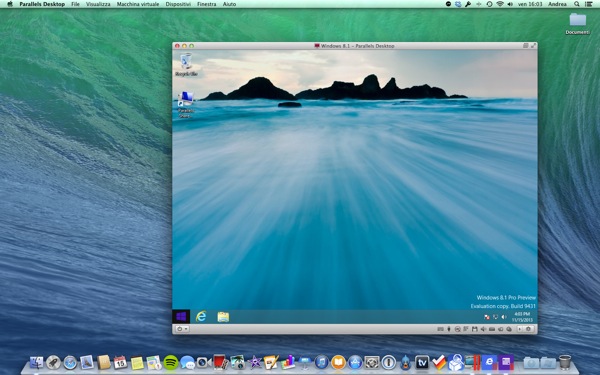Open iTunes in the Dock

pyautogui.click(x=322, y=363)
